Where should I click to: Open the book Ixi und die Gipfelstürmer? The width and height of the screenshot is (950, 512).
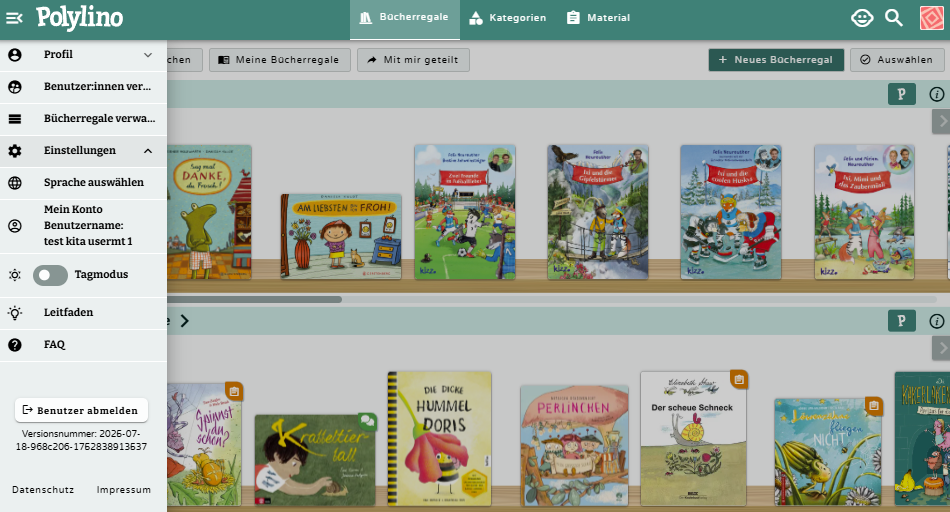(x=598, y=212)
